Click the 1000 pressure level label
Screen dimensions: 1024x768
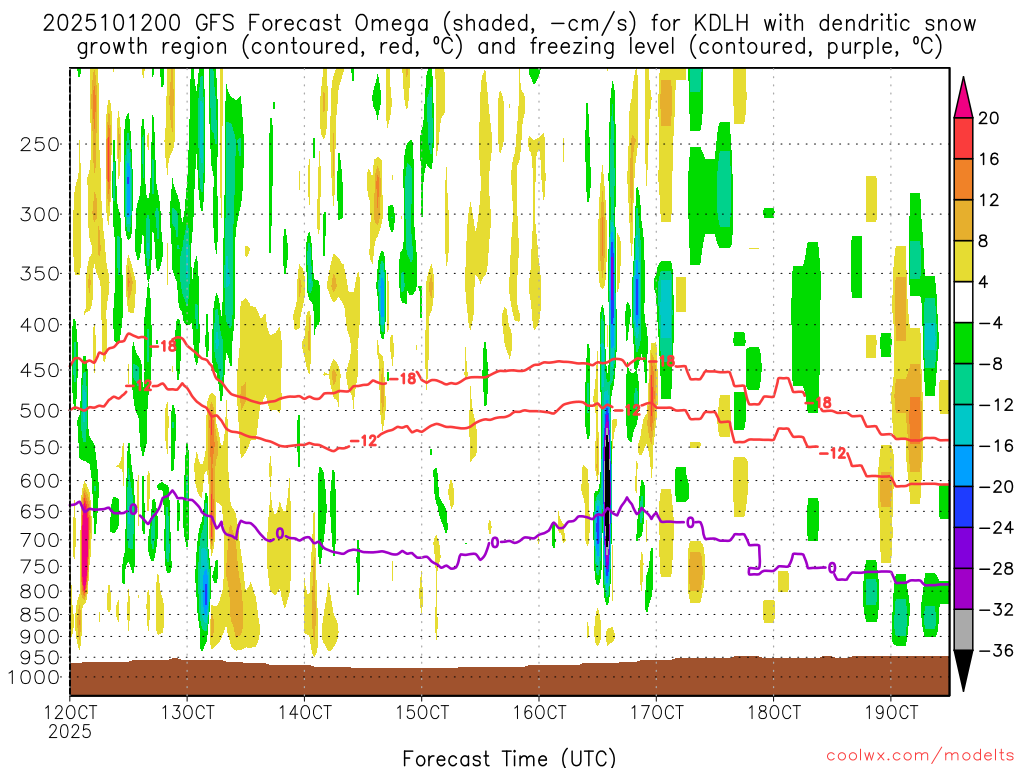pos(35,677)
